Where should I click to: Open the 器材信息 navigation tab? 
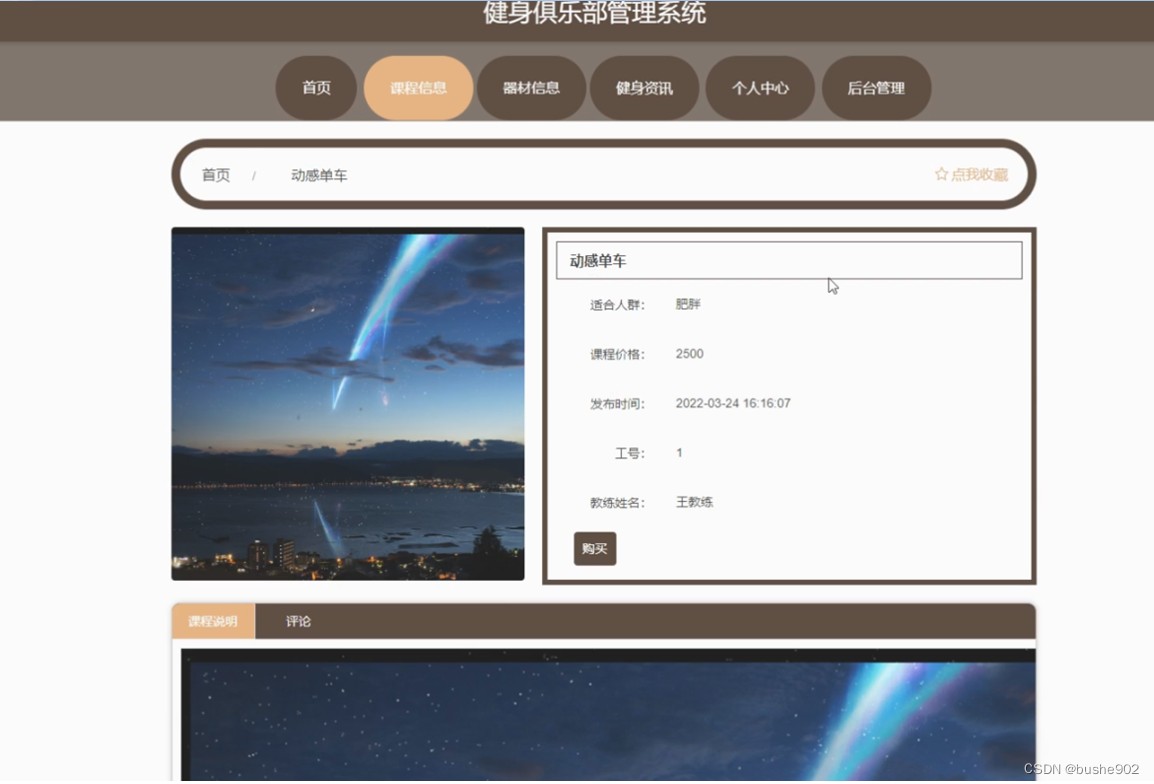(x=531, y=88)
